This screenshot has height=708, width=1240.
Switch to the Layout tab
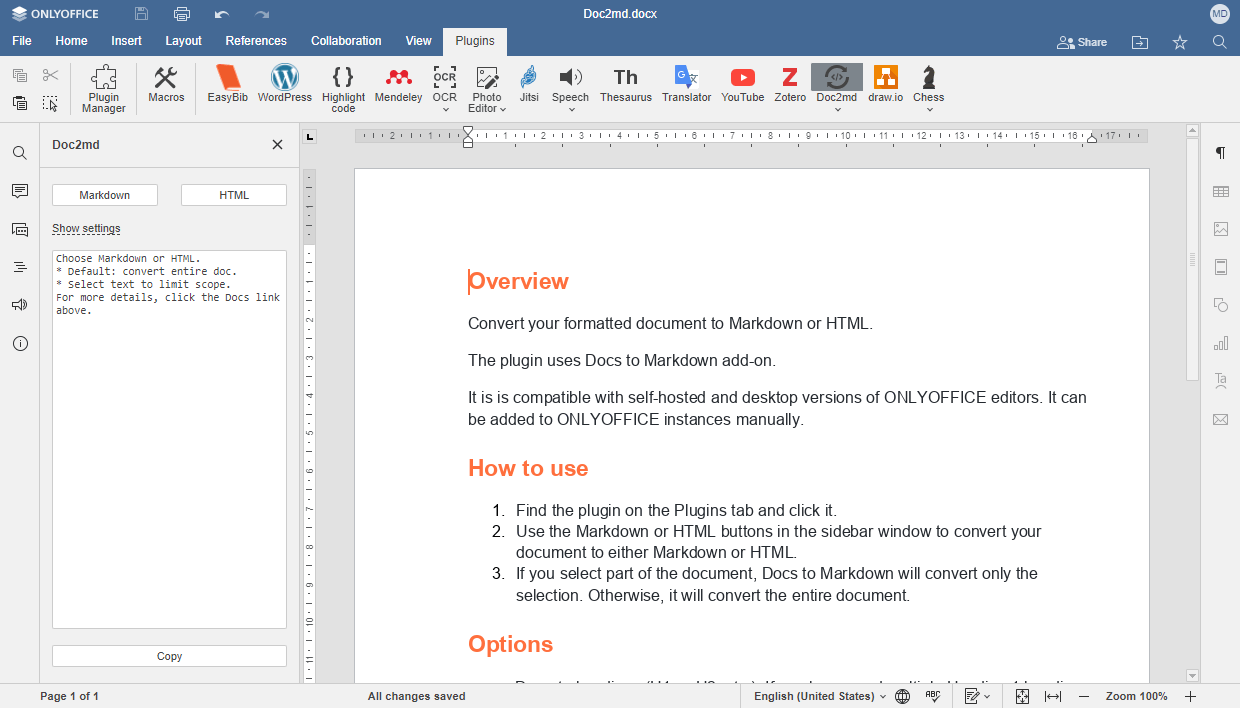click(x=183, y=41)
